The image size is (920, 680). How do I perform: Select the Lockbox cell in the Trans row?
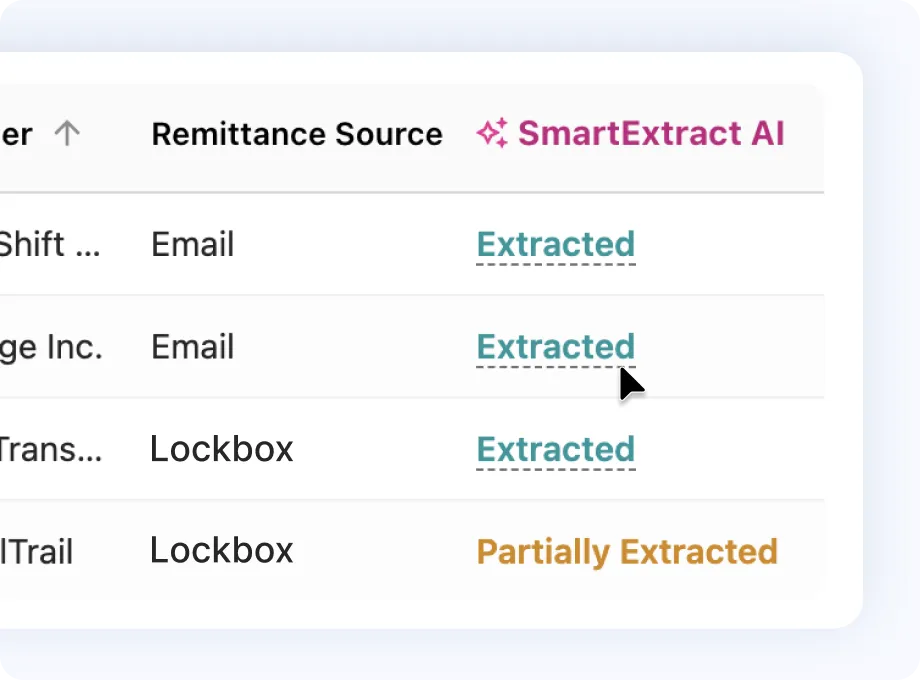click(x=221, y=449)
